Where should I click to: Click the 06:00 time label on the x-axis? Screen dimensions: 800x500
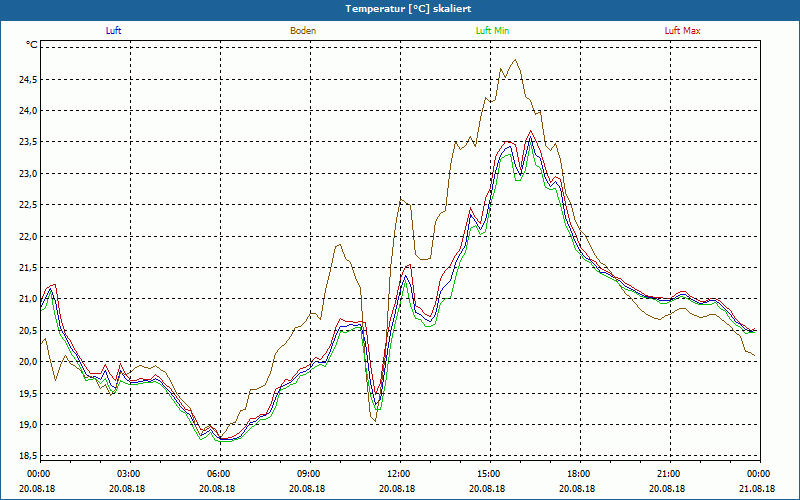pos(220,474)
